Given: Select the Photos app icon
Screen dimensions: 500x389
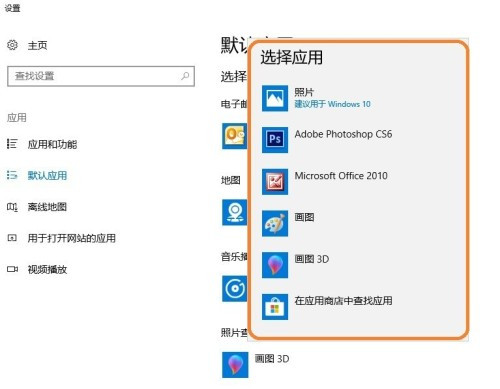Looking at the screenshot, I should click(275, 98).
